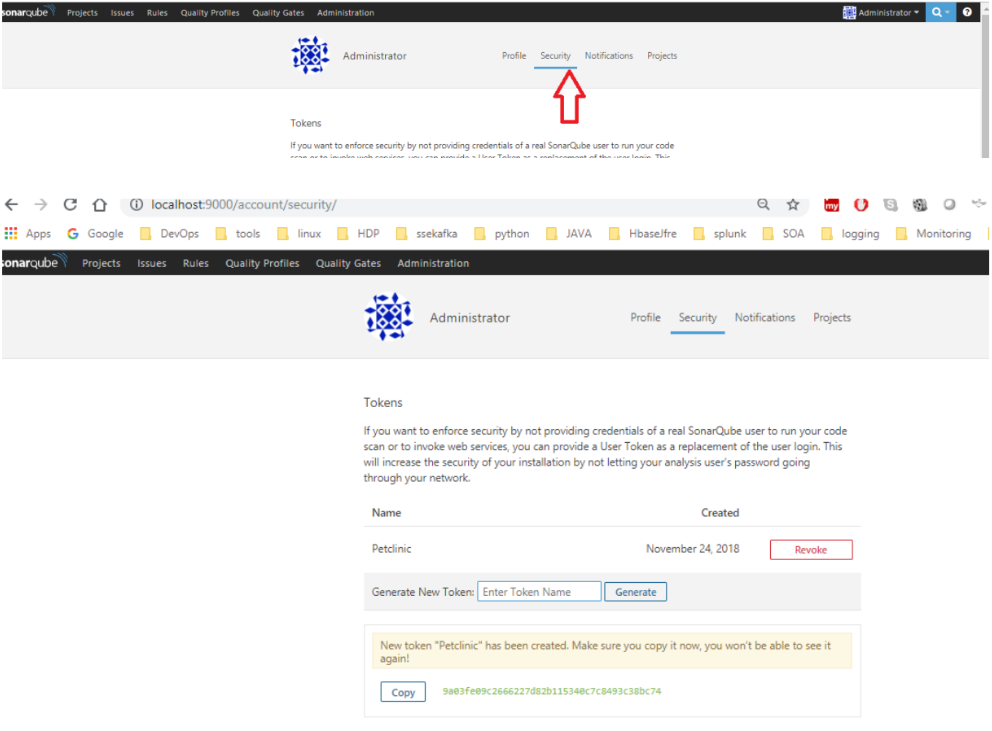Click the help question mark icon in top screenshot
The width and height of the screenshot is (992, 731).
tap(967, 12)
